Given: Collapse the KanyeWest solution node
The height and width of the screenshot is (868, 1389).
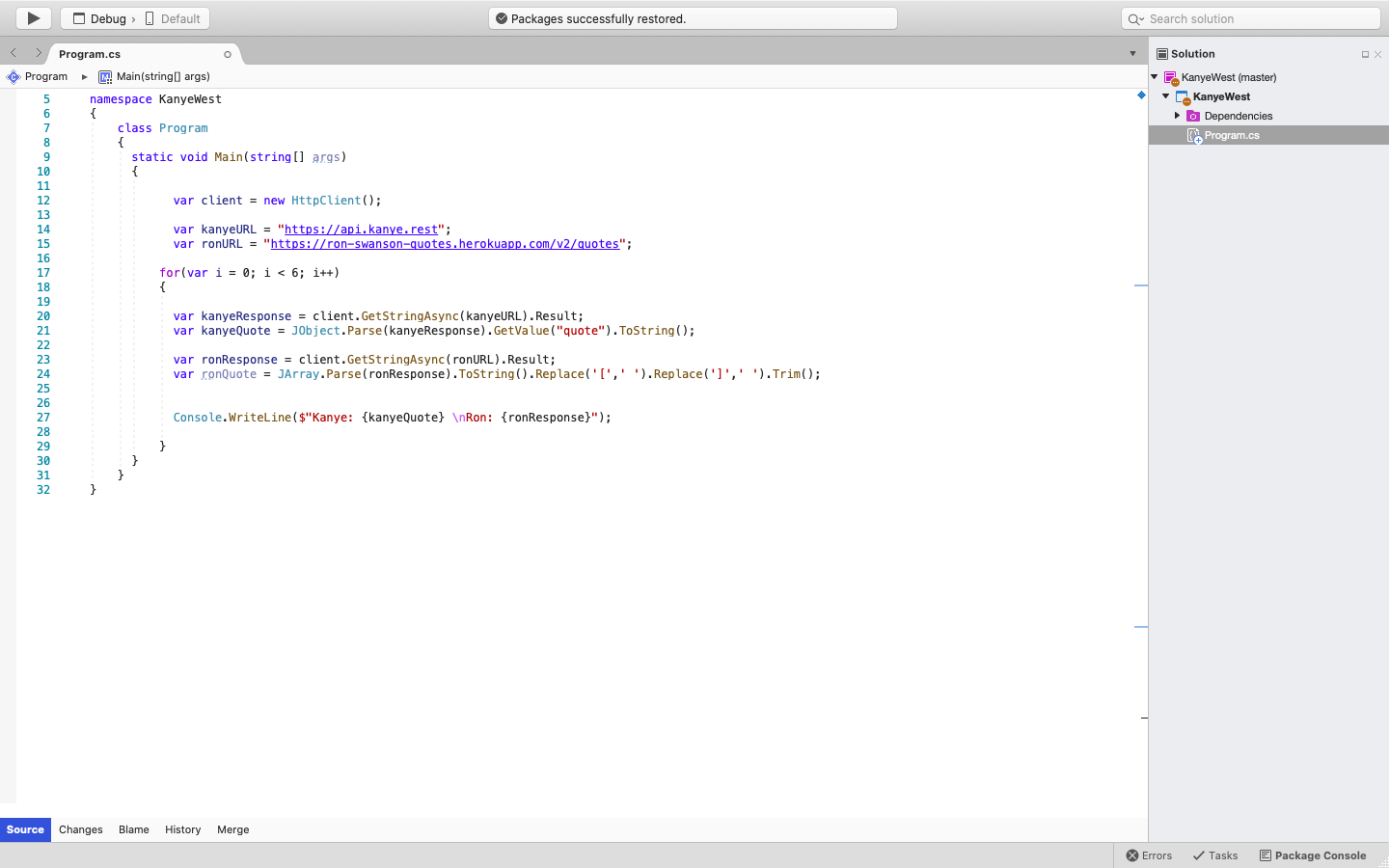Looking at the screenshot, I should coord(1165,96).
